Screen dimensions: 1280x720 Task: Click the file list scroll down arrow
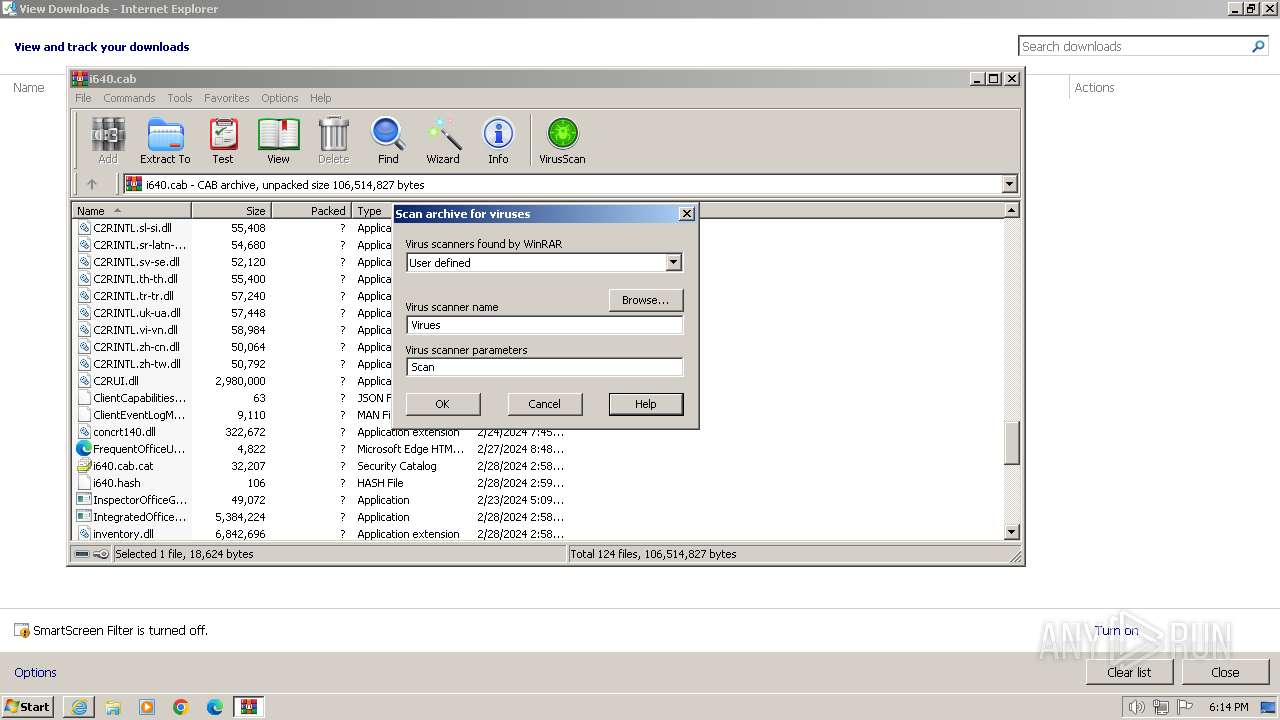tap(1011, 533)
